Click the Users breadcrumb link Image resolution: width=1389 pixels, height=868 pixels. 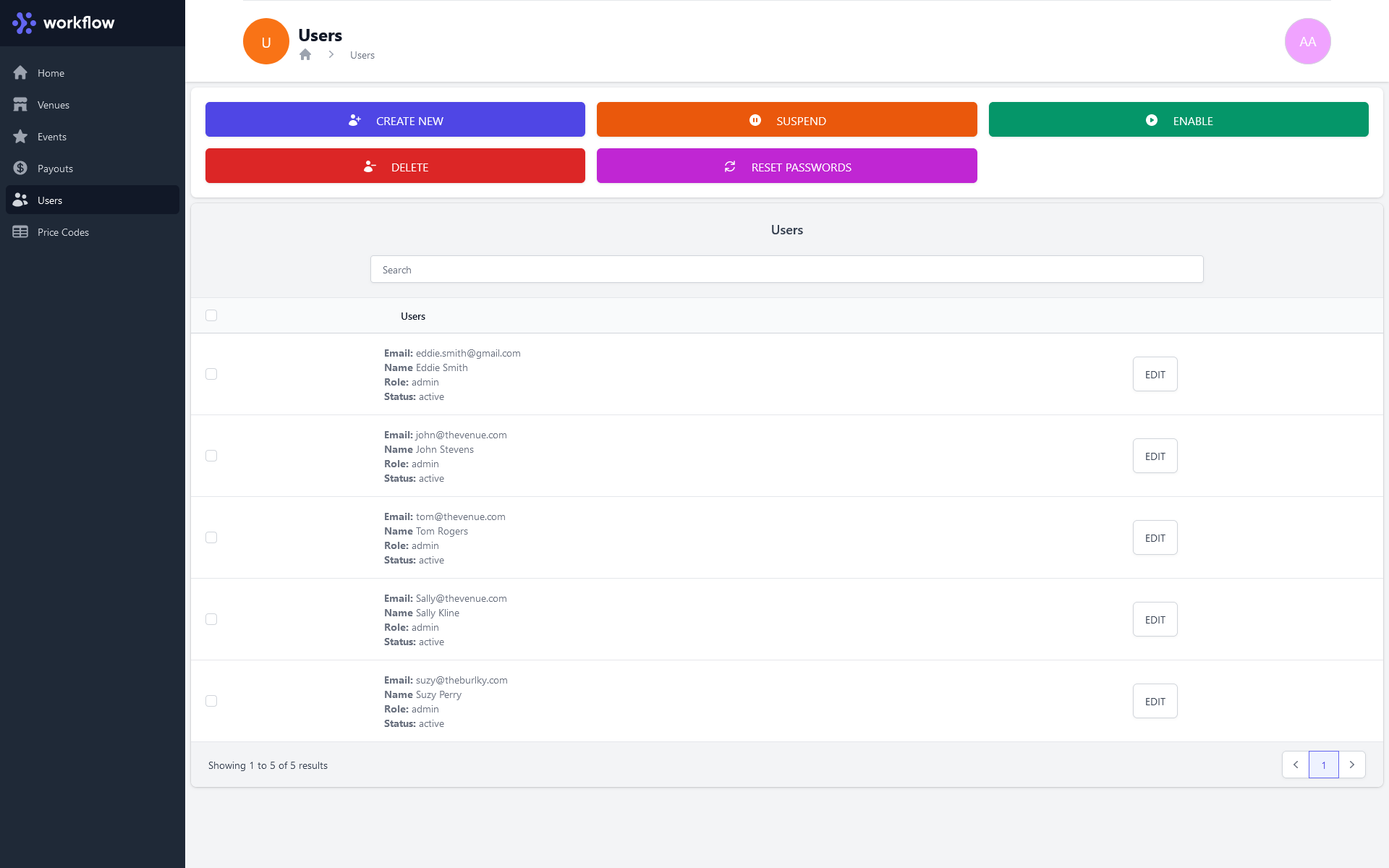[x=362, y=55]
